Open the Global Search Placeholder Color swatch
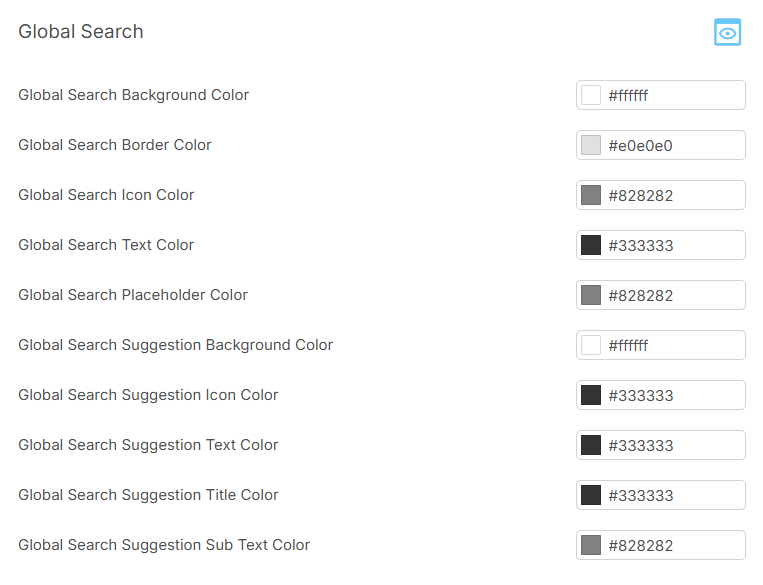 point(591,295)
